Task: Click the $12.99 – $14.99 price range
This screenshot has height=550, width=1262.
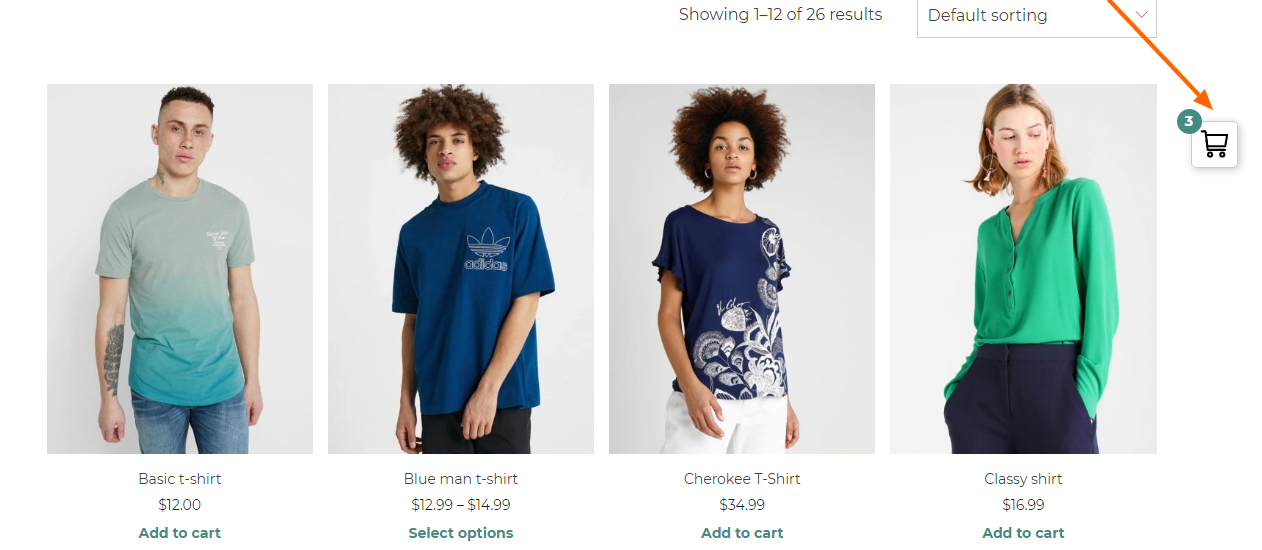Action: [x=461, y=505]
